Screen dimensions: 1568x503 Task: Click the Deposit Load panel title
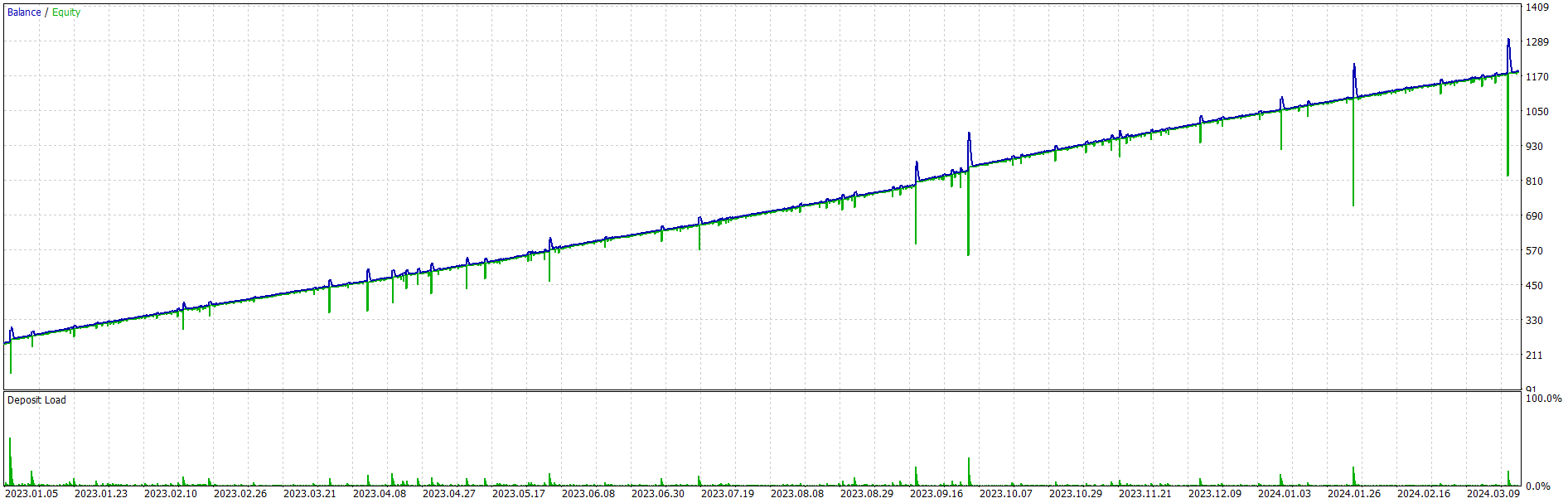(36, 400)
